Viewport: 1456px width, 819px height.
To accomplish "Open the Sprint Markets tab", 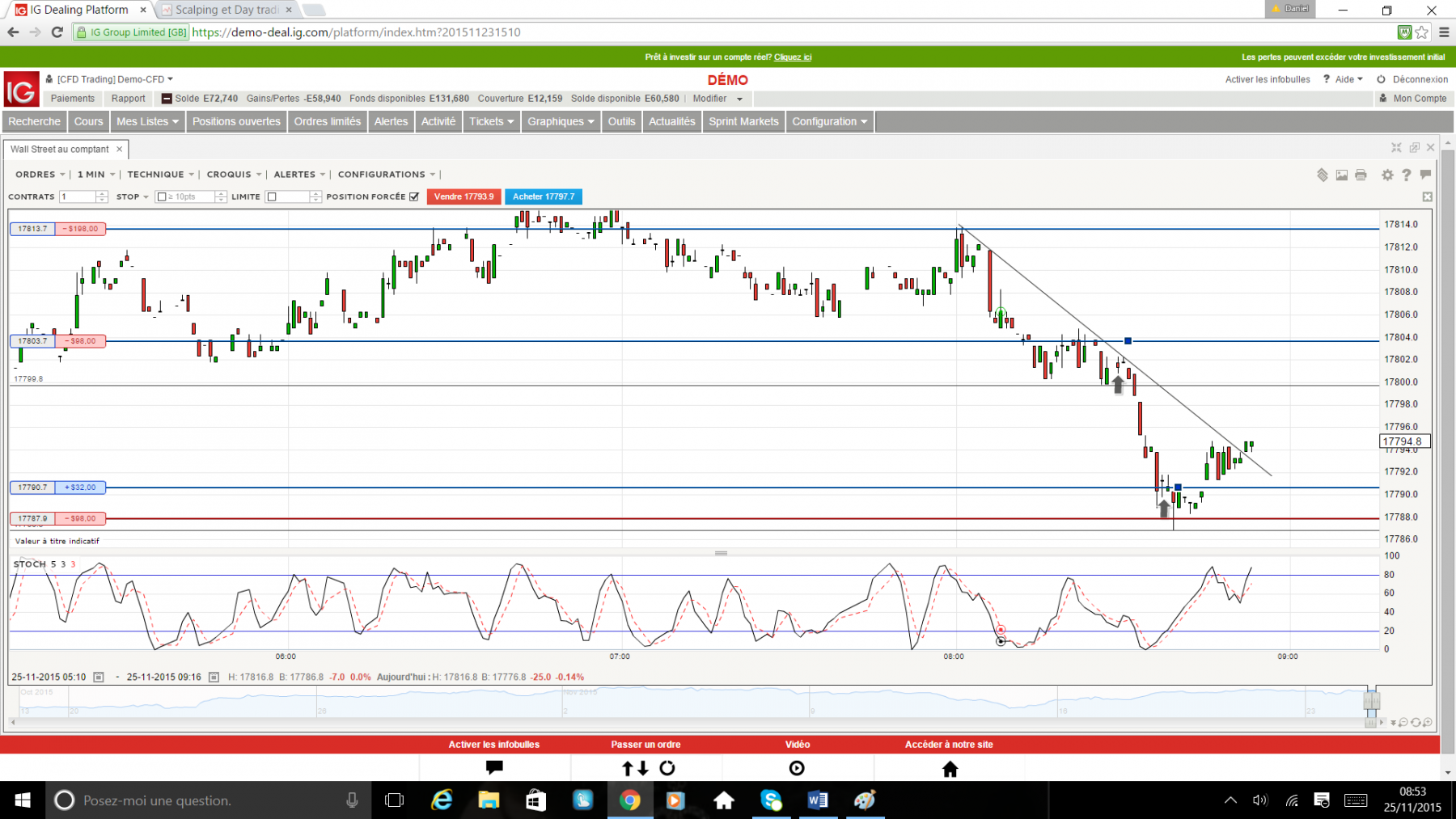I will pyautogui.click(x=743, y=121).
